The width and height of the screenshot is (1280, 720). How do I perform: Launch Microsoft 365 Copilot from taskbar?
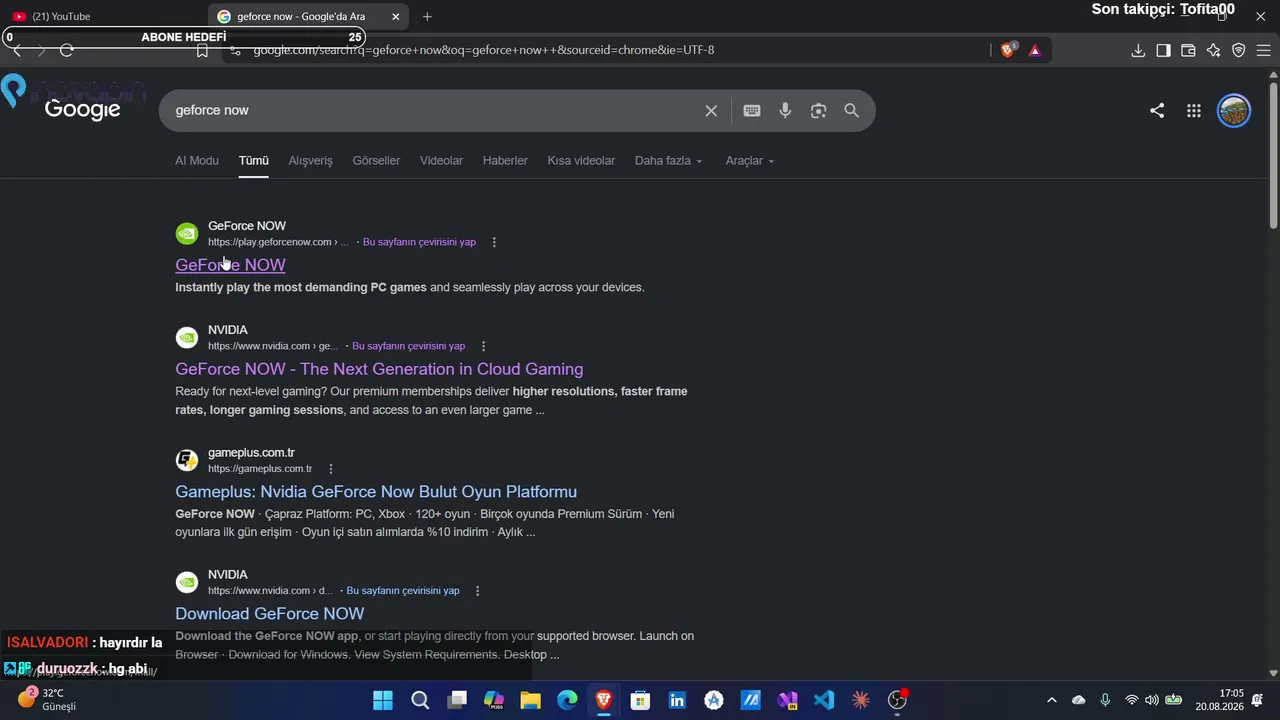click(x=494, y=700)
